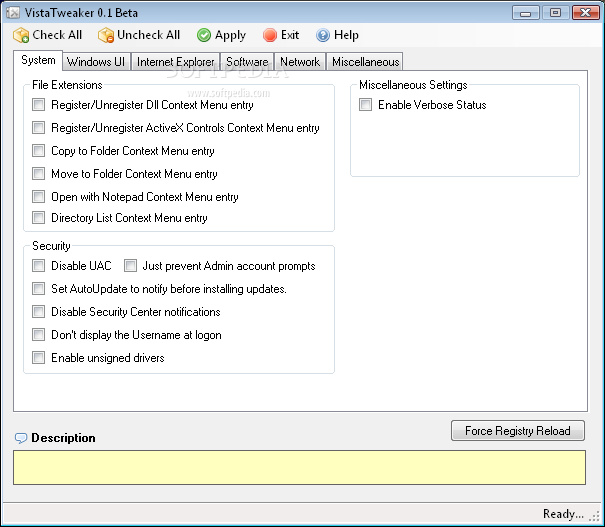Check Copy to Folder Context Menu entry
Viewport: 605px width, 527px height.
coord(38,150)
